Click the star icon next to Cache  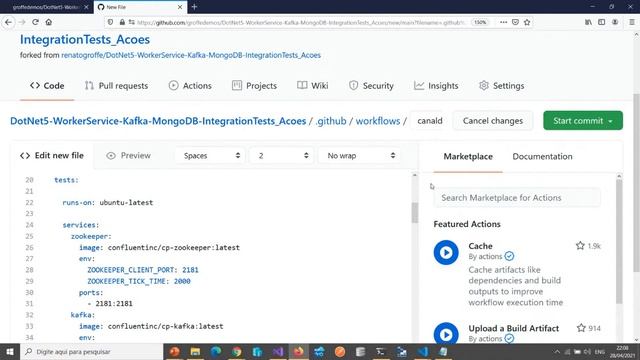tap(580, 246)
